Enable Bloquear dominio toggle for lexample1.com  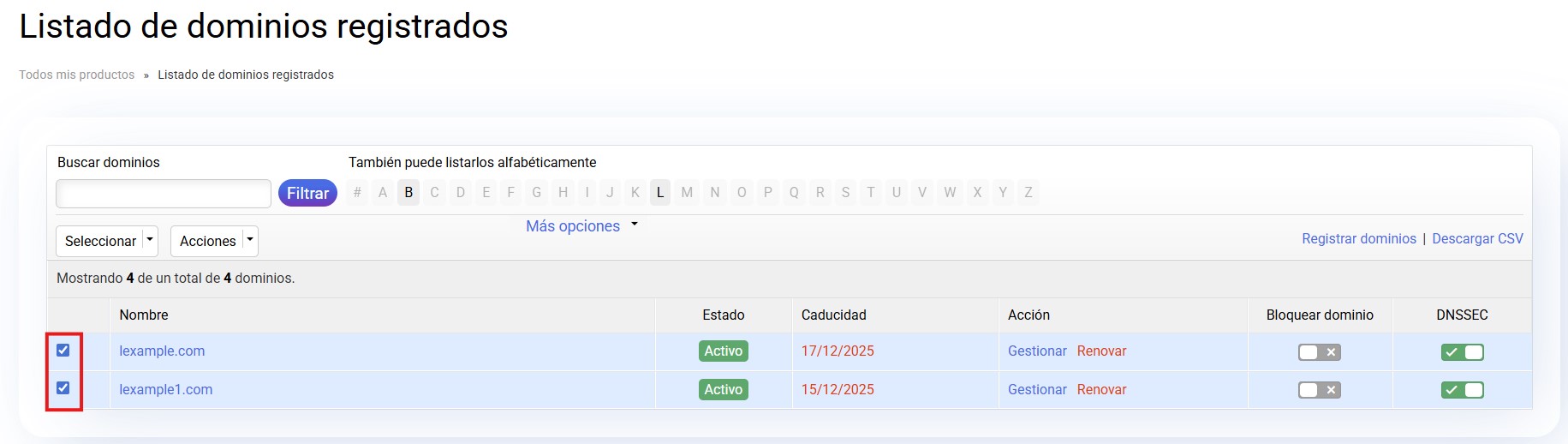coord(1319,390)
